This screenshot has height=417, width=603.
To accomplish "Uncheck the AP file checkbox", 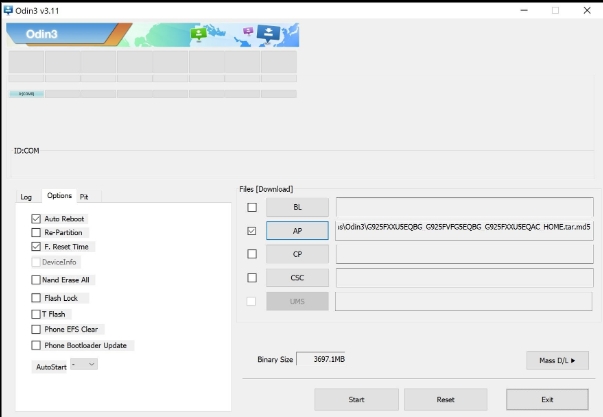I will tap(252, 231).
